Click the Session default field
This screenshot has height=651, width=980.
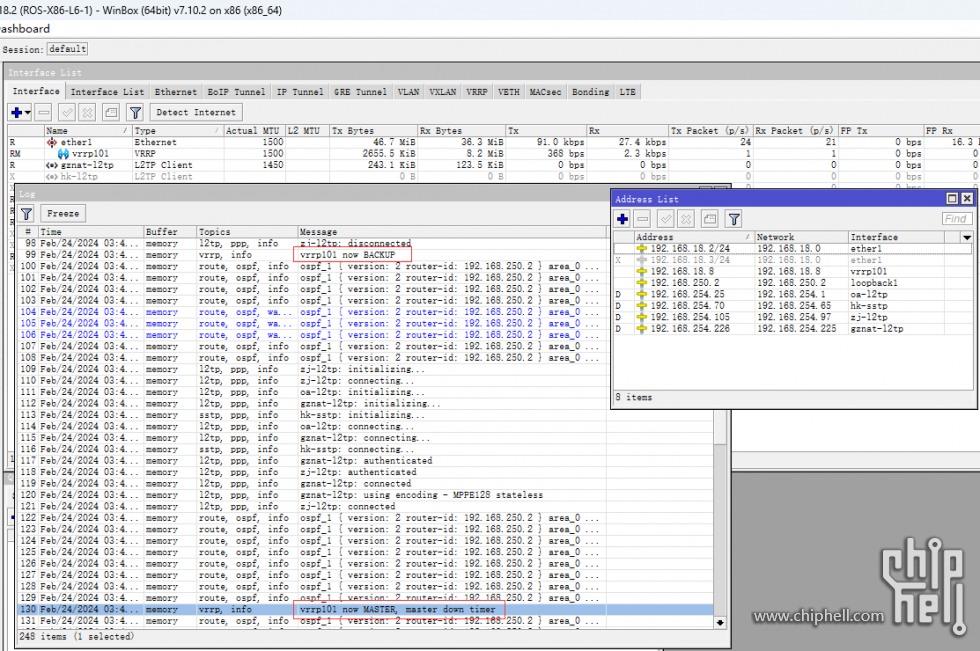67,49
